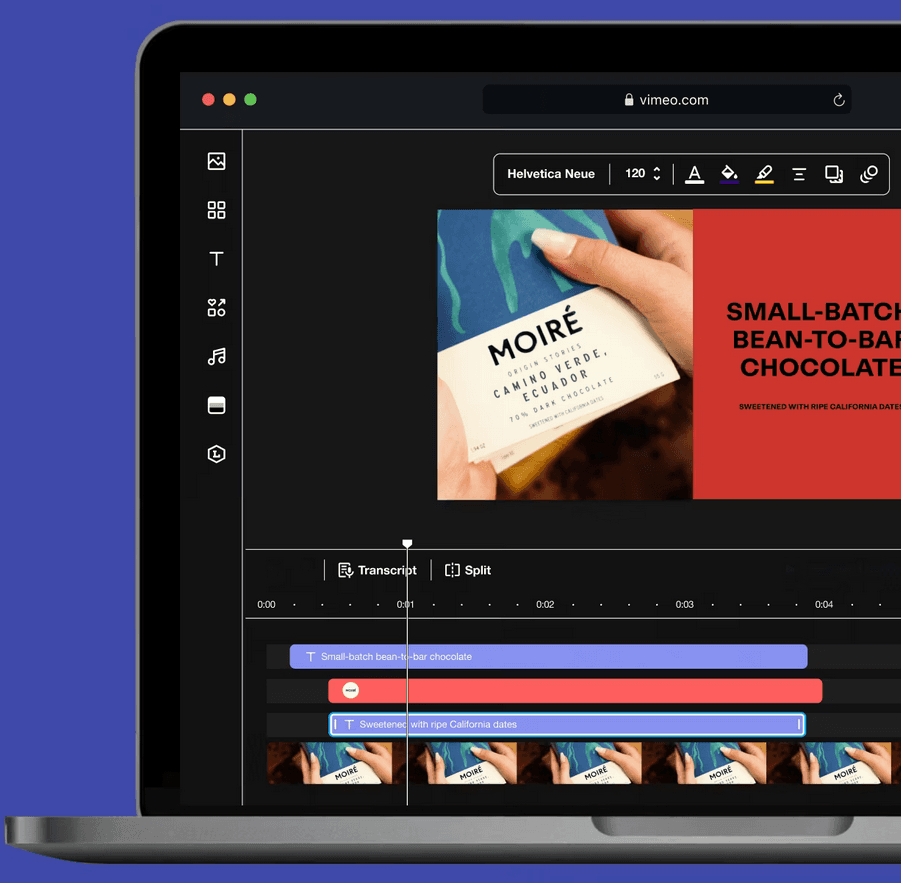The image size is (901, 883).
Task: Click the text color underlined A icon
Action: [695, 174]
